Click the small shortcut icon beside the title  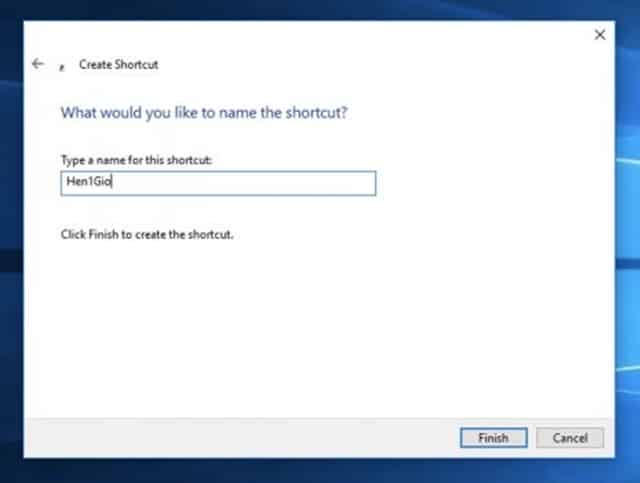pyautogui.click(x=62, y=66)
